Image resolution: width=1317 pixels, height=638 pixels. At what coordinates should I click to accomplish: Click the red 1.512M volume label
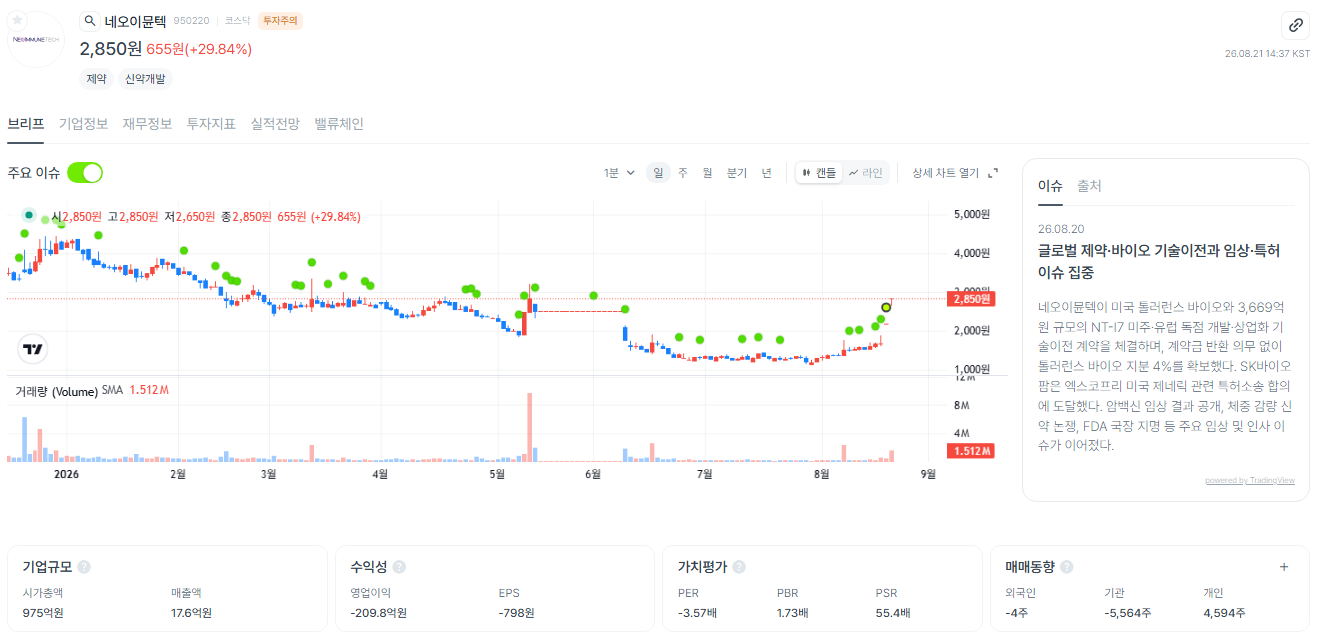coord(970,451)
